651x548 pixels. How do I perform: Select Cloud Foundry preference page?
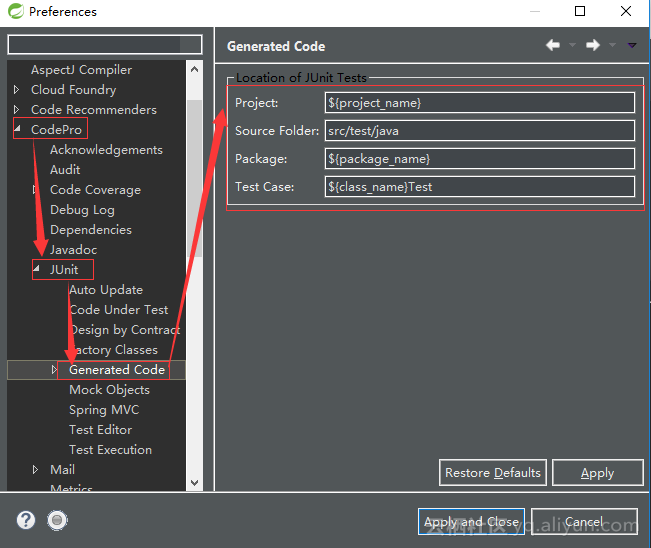click(73, 90)
